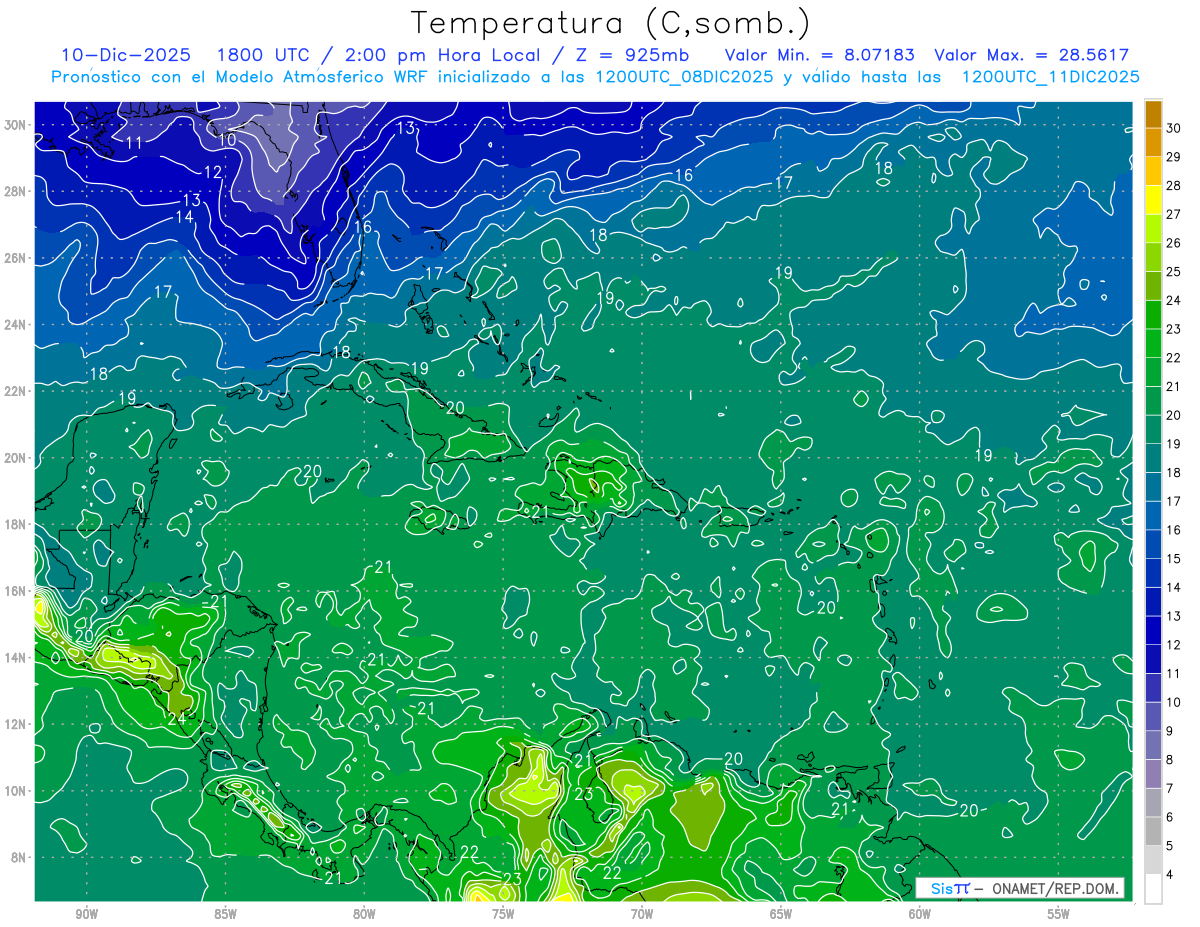Click the "70W" longitude label

click(642, 914)
